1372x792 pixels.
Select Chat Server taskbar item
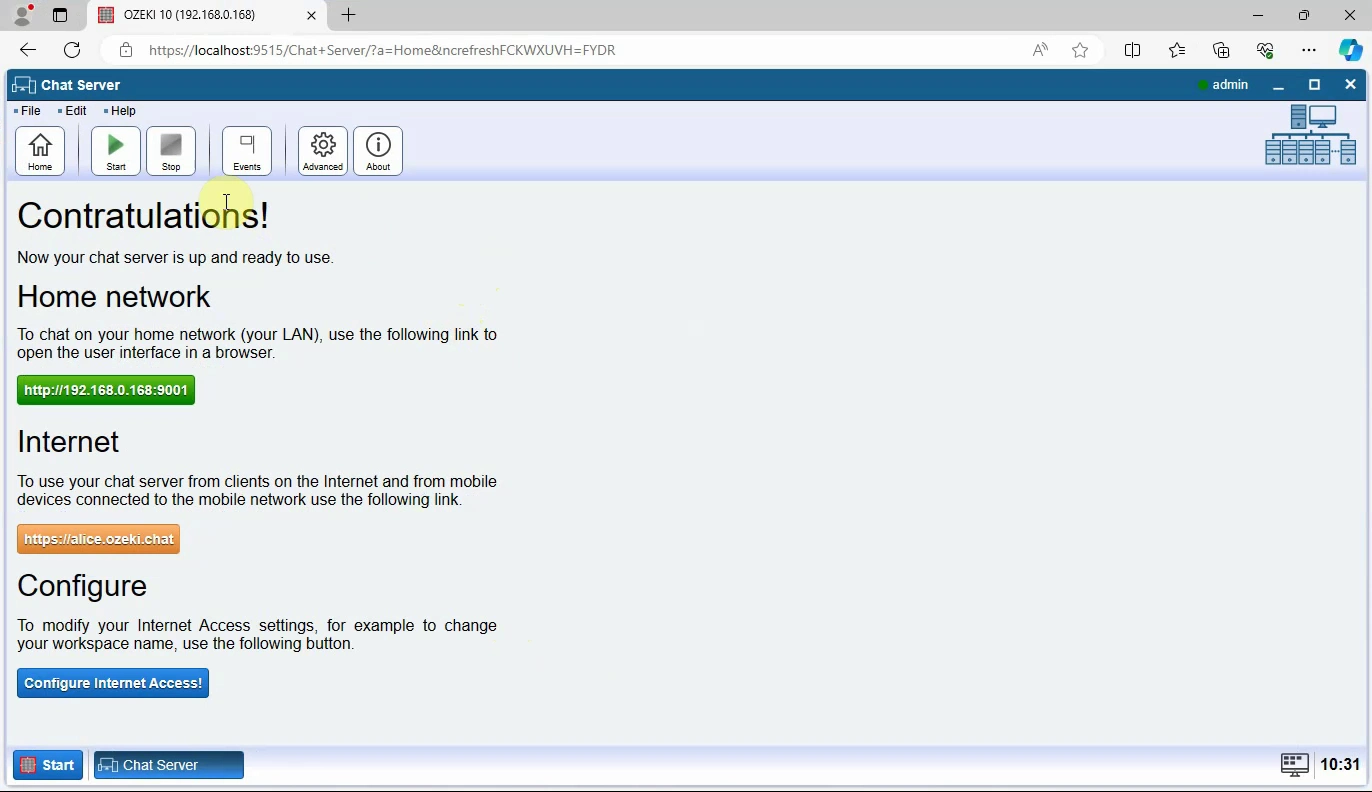[169, 765]
